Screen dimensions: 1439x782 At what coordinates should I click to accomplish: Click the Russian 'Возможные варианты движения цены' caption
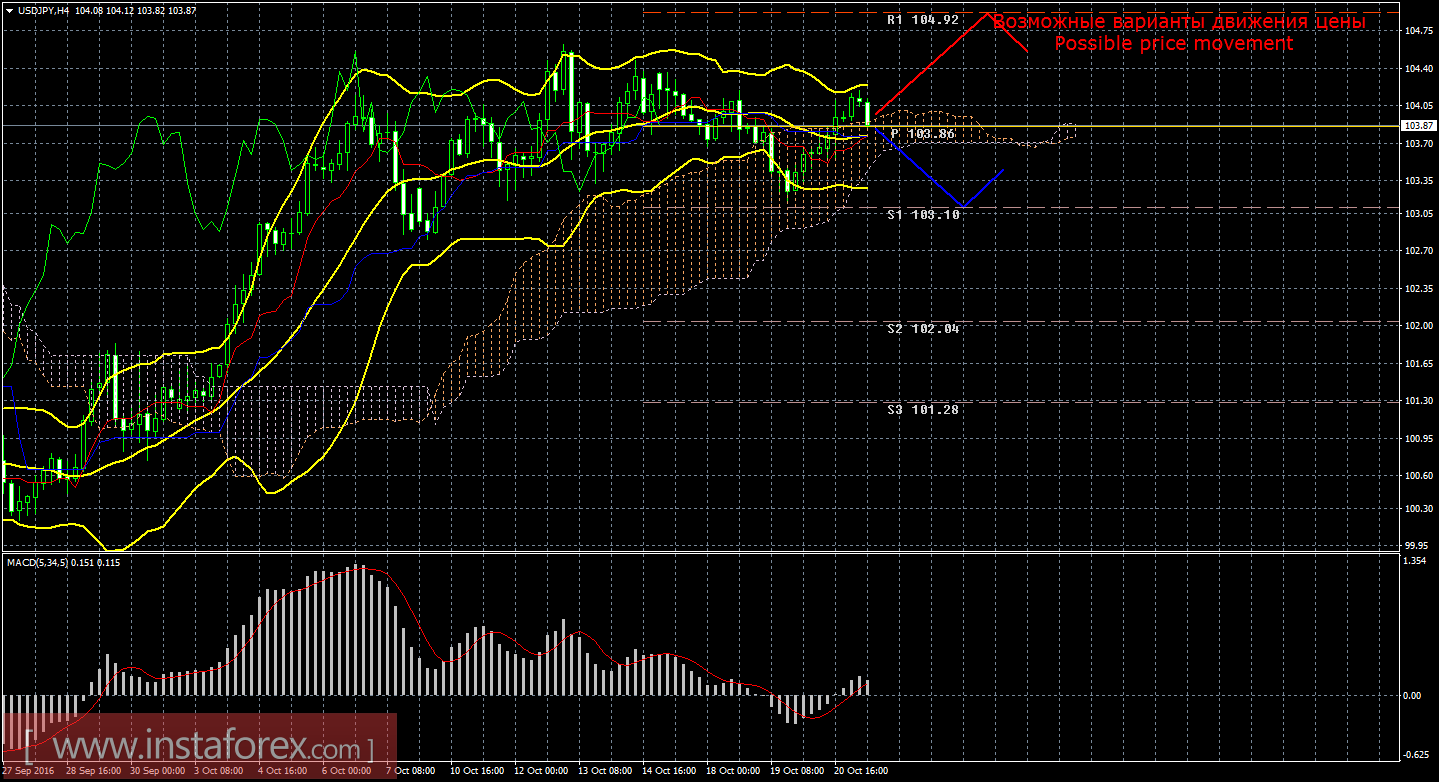tap(1179, 21)
